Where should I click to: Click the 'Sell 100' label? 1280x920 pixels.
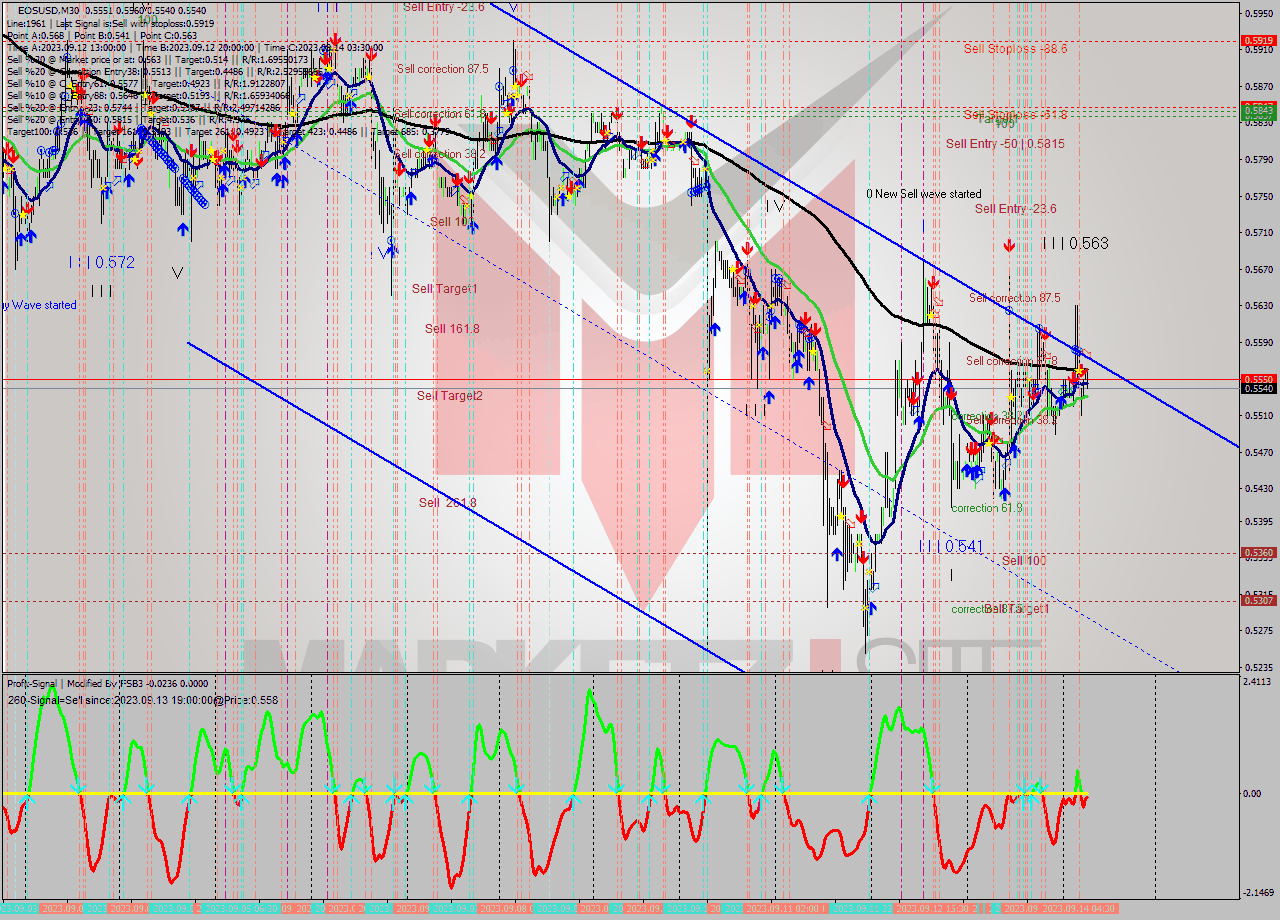[1024, 561]
